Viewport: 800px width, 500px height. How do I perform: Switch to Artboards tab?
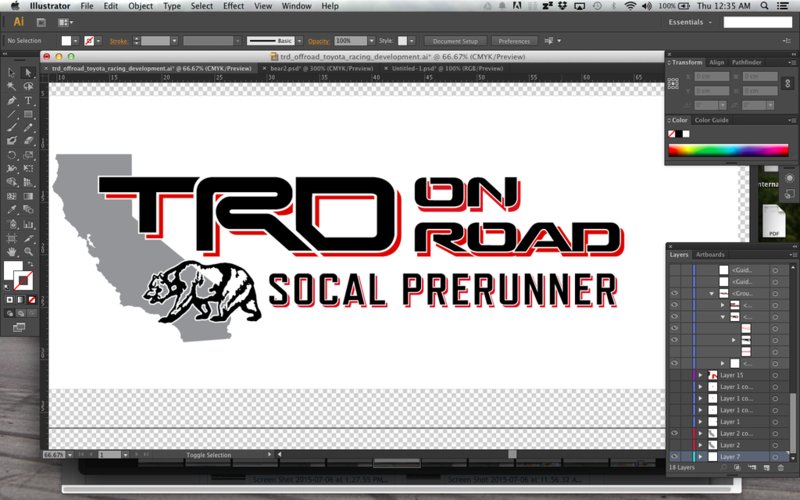(x=710, y=254)
